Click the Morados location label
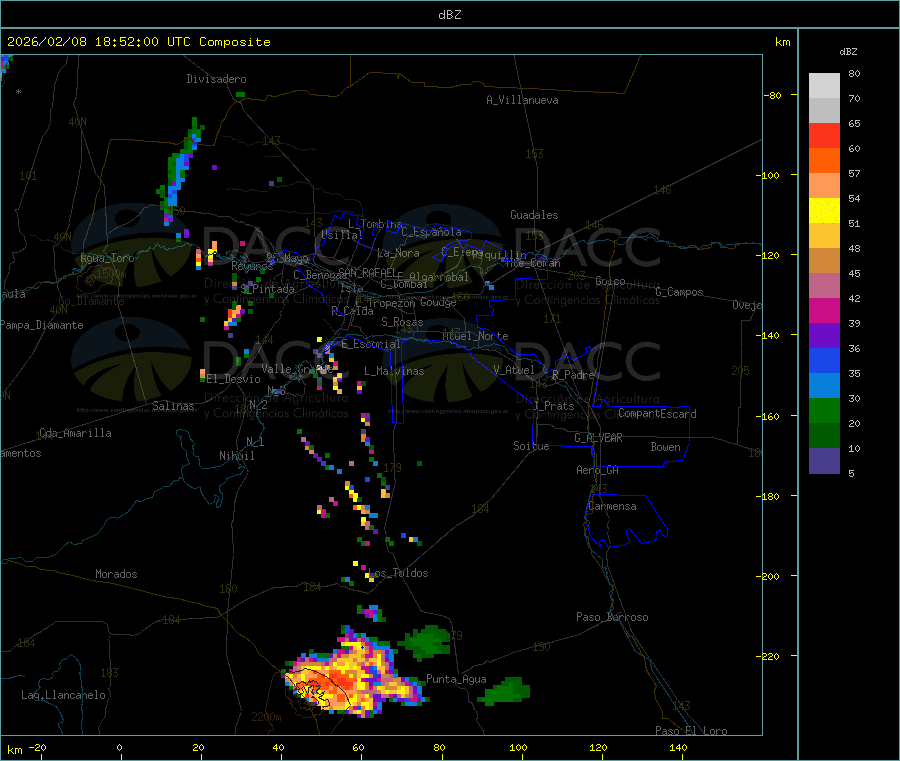Screen dimensions: 900x761 pos(116,574)
